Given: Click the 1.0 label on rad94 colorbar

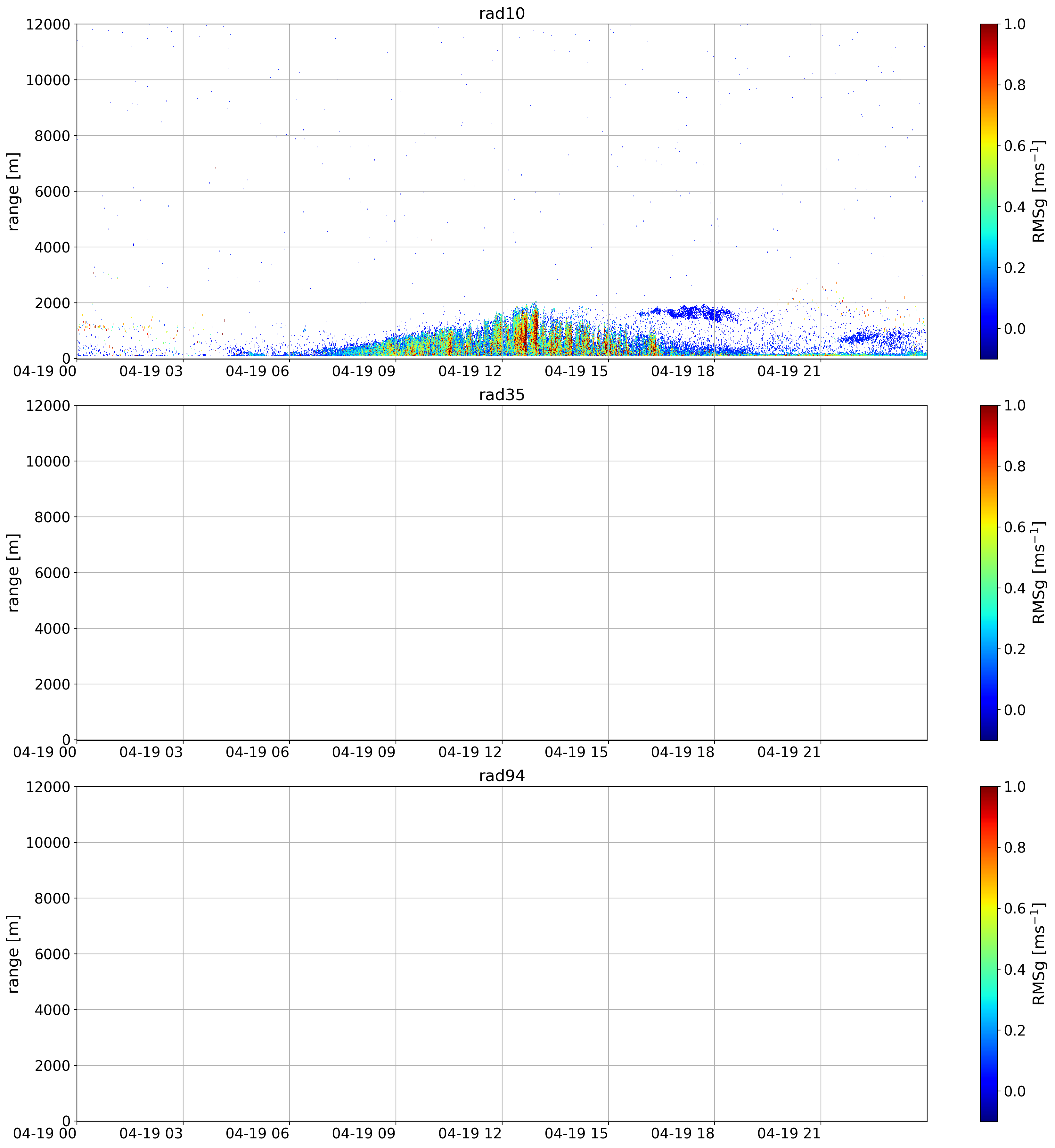Looking at the screenshot, I should 1015,787.
